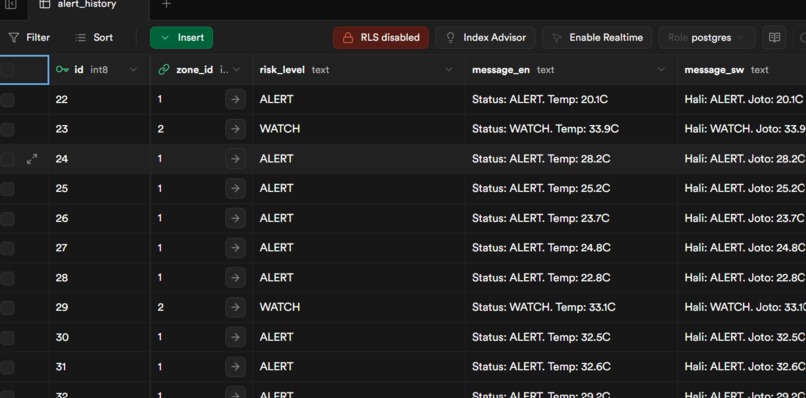
Task: Follow zone_id foreign key arrow in row 25
Action: click(x=235, y=188)
